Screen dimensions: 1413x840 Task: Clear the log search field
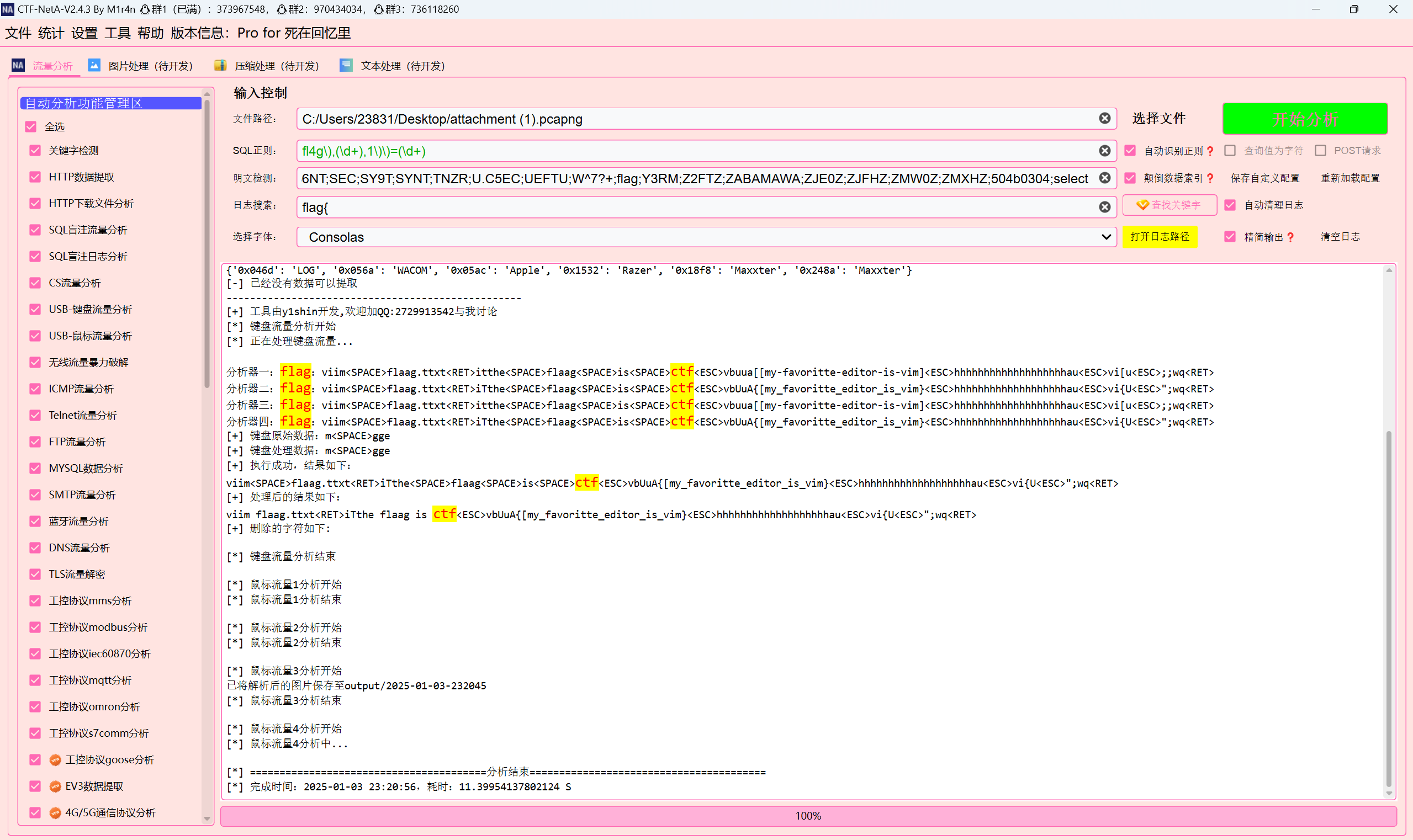pyautogui.click(x=1104, y=206)
